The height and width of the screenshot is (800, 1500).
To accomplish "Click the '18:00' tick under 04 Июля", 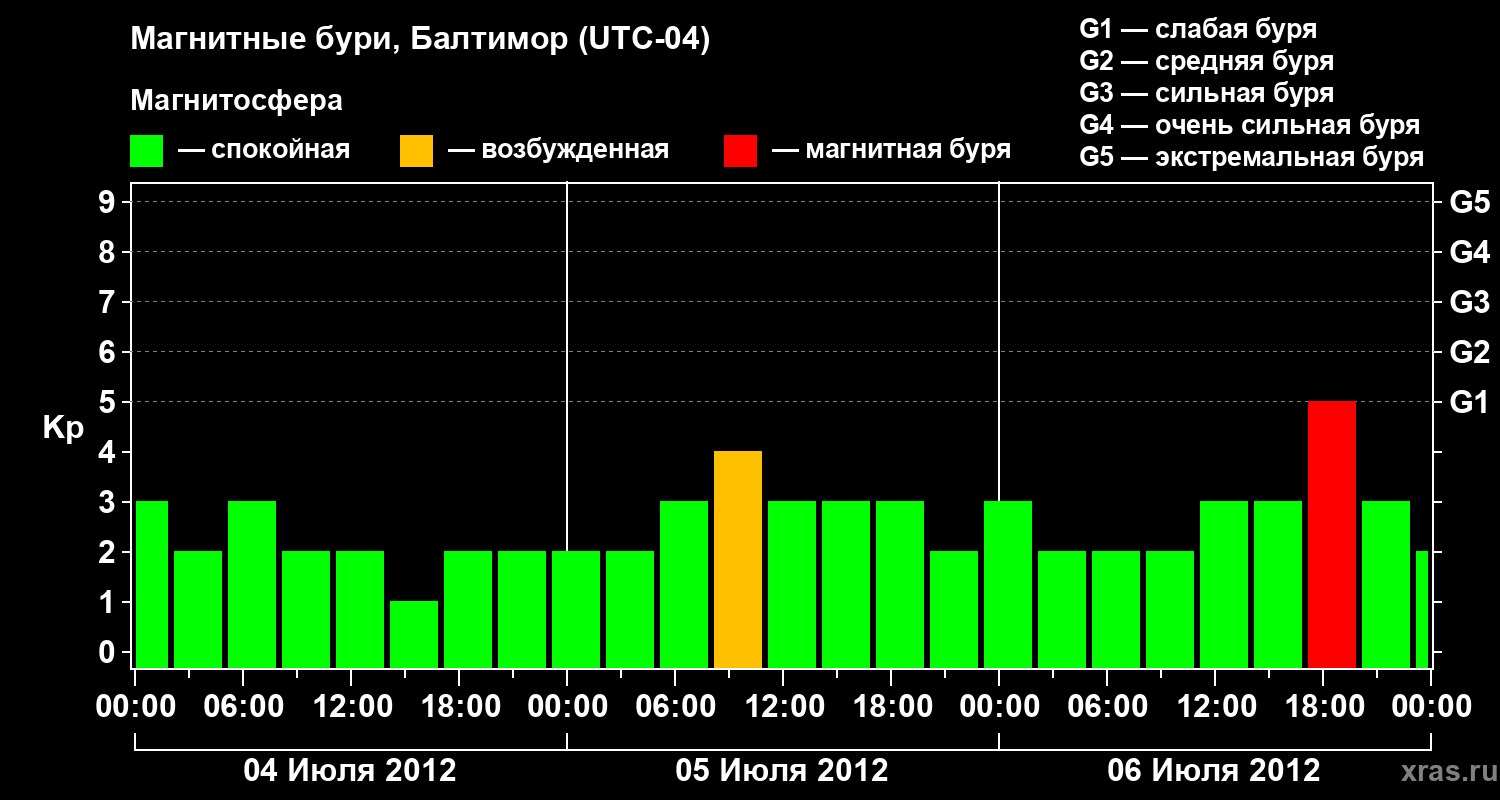I will [460, 706].
